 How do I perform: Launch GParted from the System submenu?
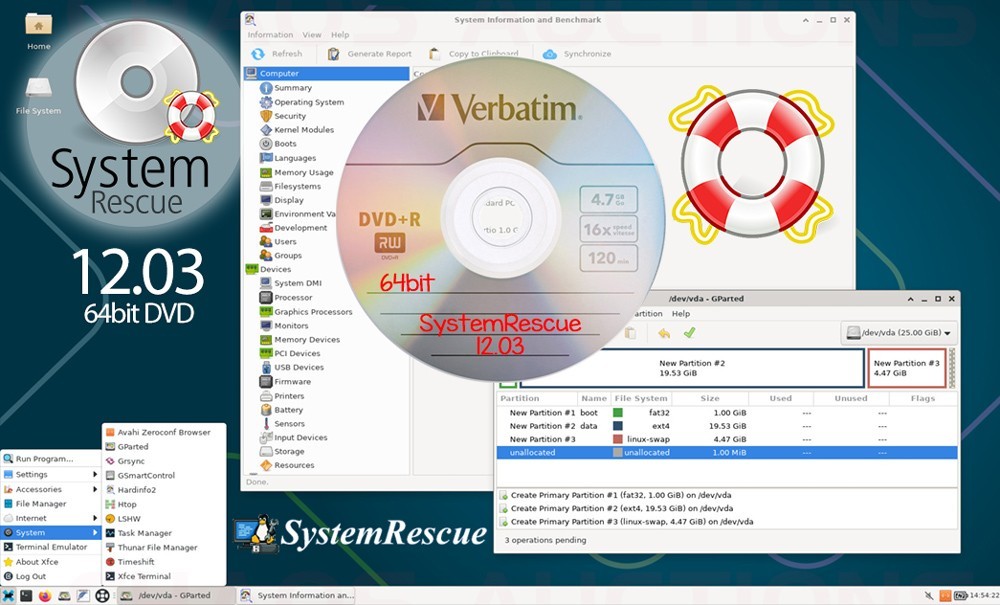tap(164, 447)
